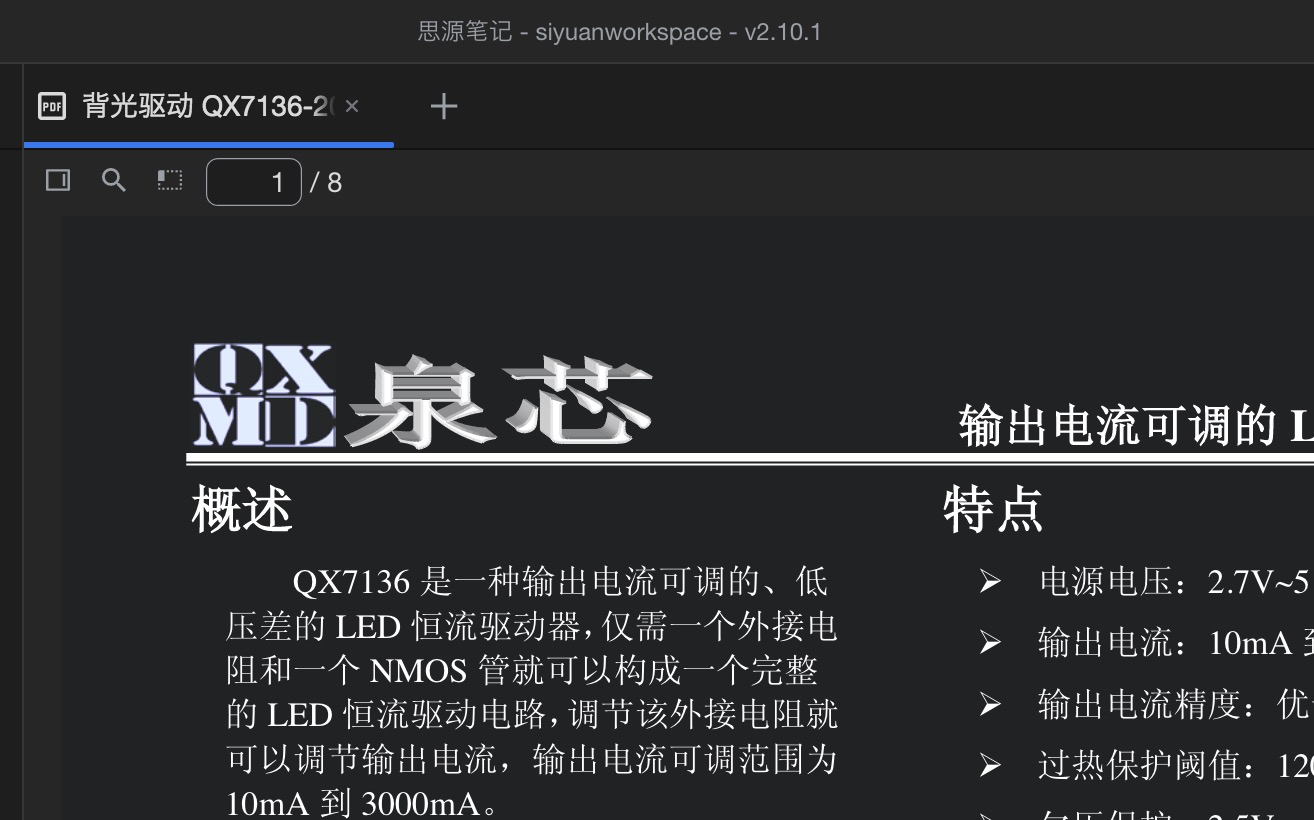1314x820 pixels.
Task: Click the 泉芯 logo text in the PDF header
Action: point(498,401)
